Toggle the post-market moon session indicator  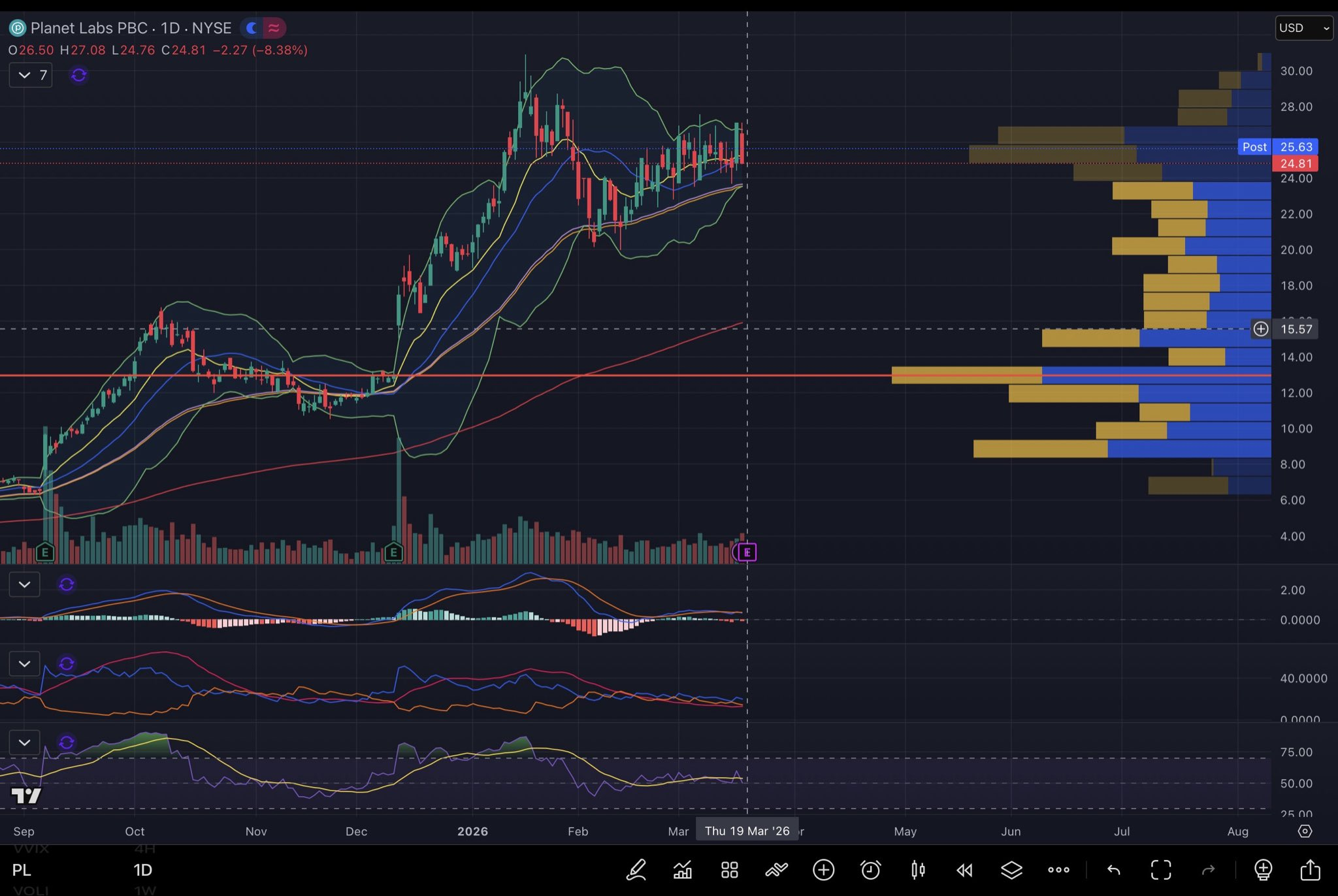(x=252, y=28)
